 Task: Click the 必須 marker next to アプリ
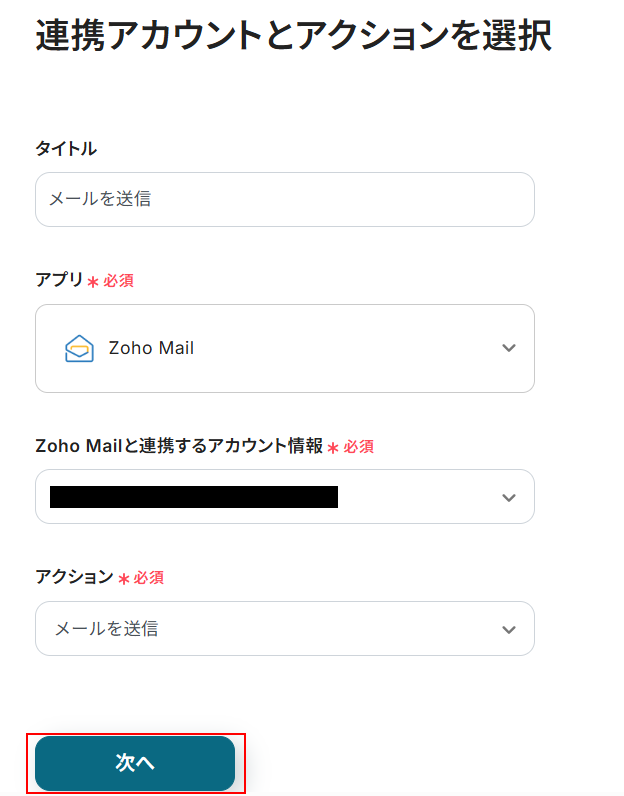(x=118, y=281)
